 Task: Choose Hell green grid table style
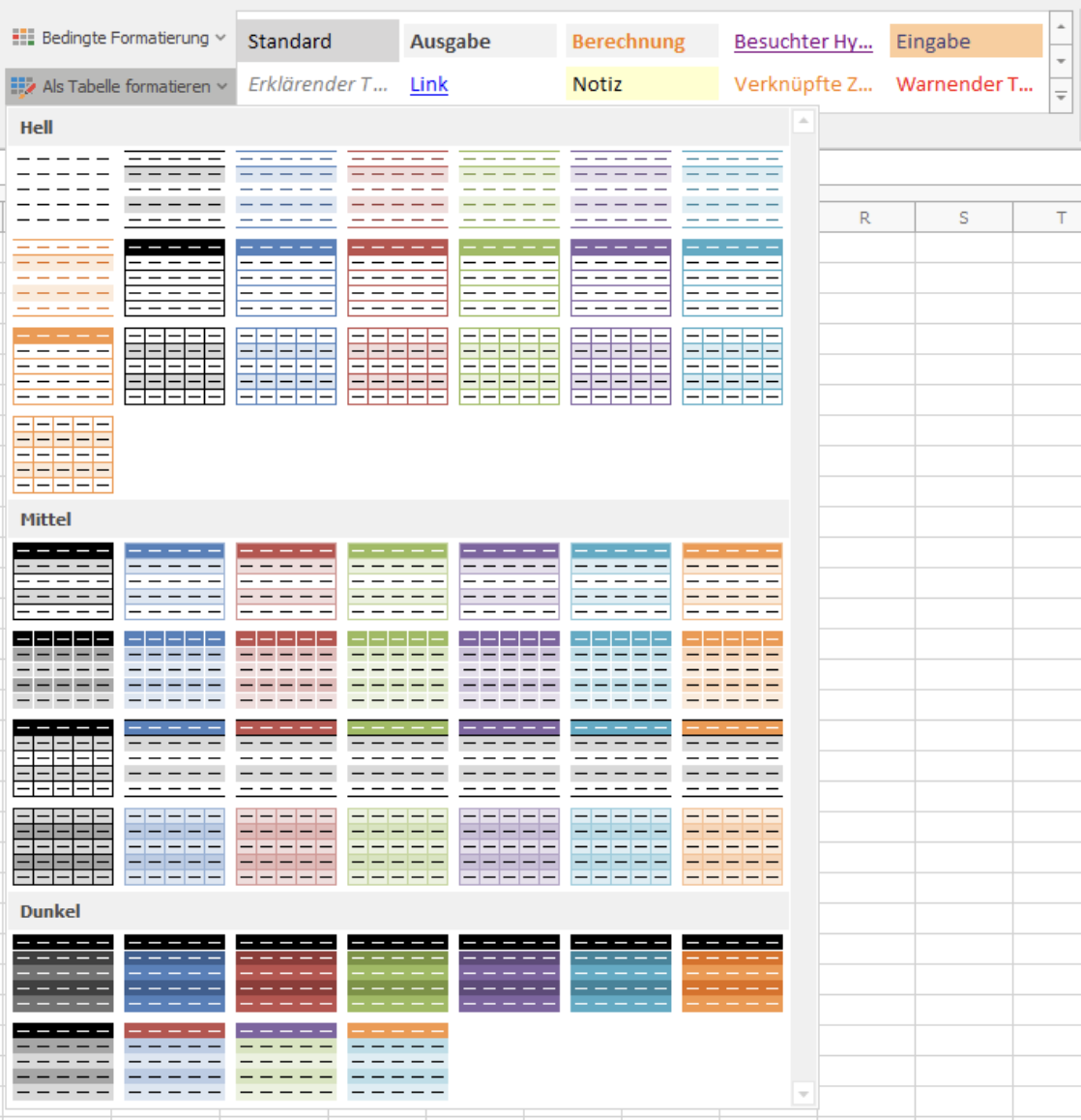(x=510, y=367)
